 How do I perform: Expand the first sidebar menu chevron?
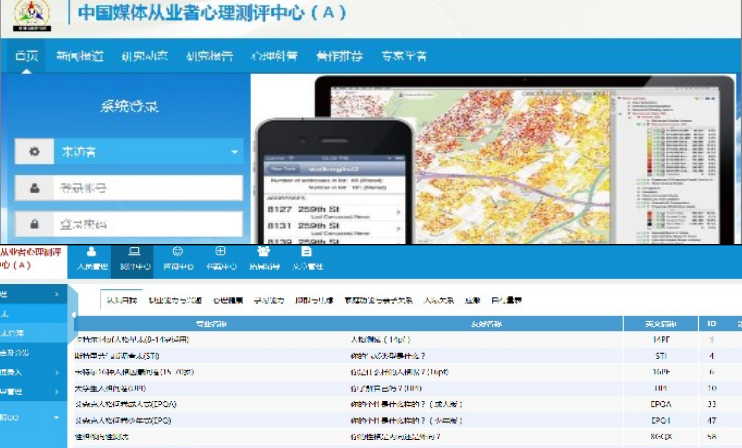click(x=57, y=294)
